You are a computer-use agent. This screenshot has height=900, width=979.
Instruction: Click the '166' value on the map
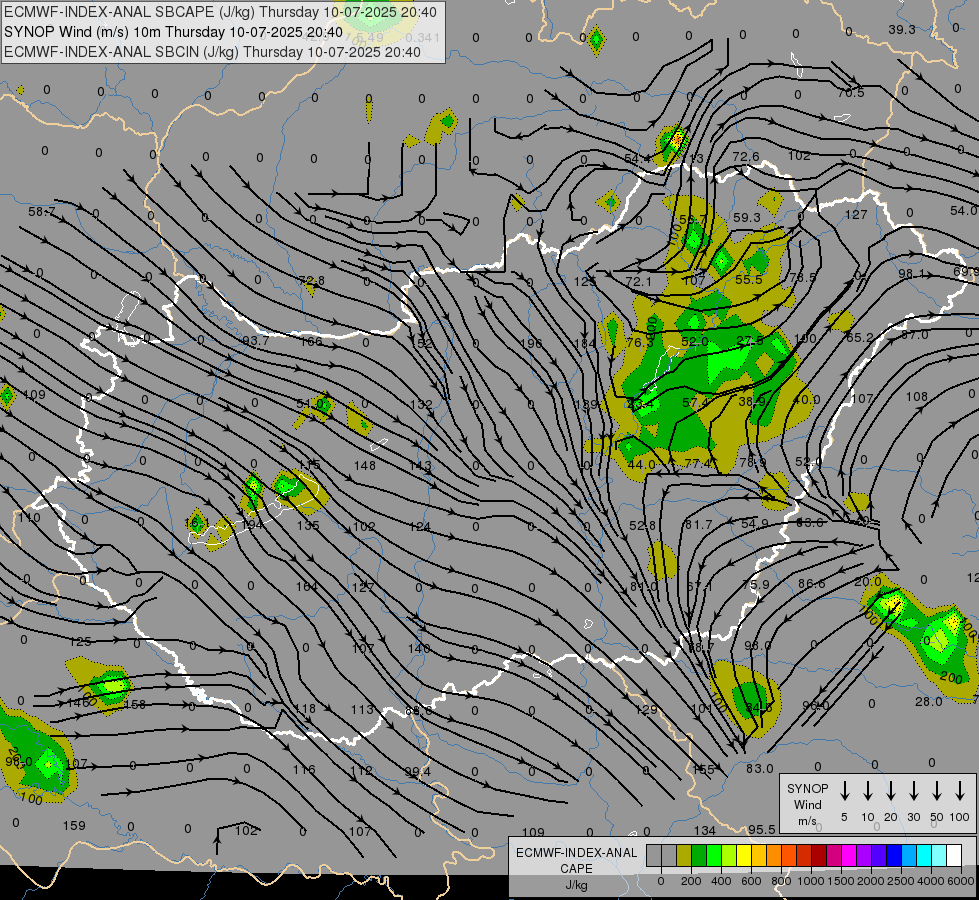tap(311, 341)
